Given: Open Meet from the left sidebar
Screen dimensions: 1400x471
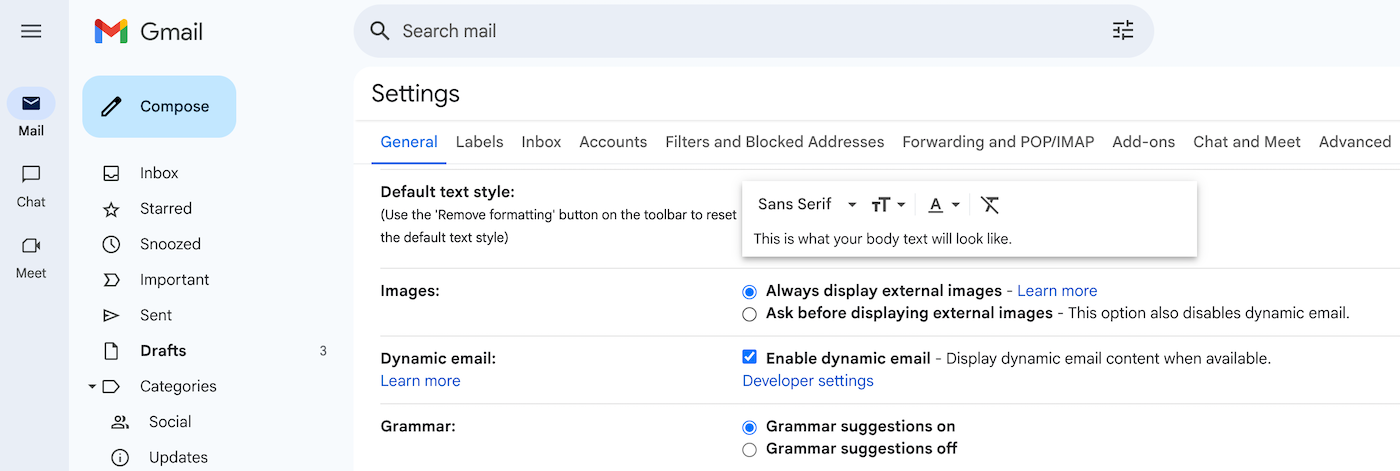Looking at the screenshot, I should (x=31, y=257).
